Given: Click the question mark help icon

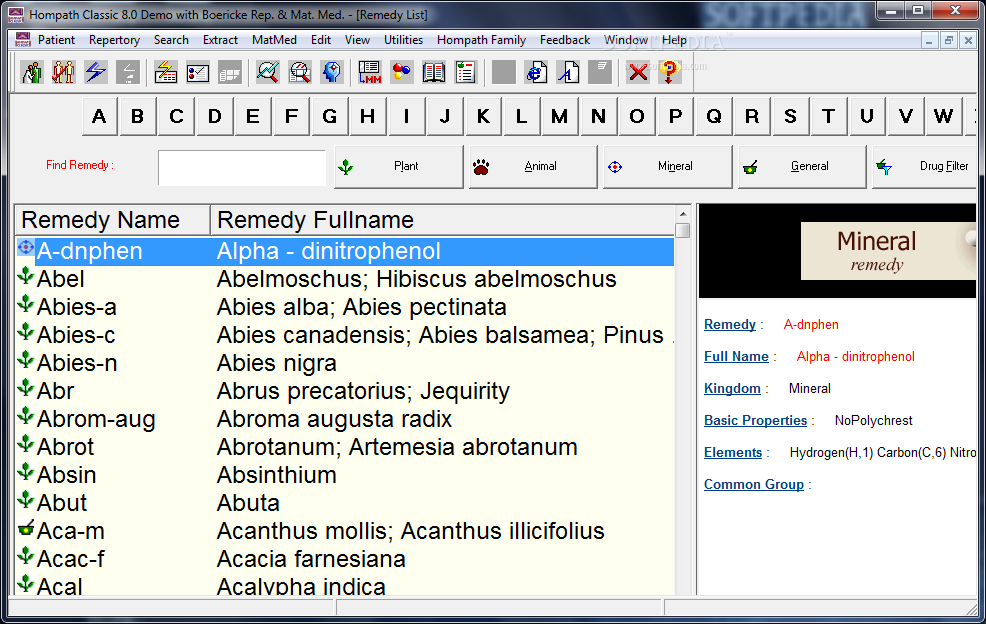Looking at the screenshot, I should (x=670, y=72).
